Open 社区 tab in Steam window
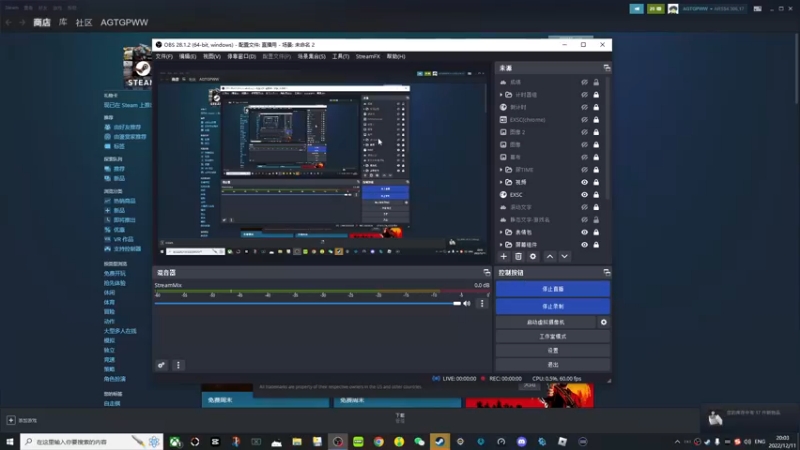This screenshot has width=800, height=450. coord(84,22)
